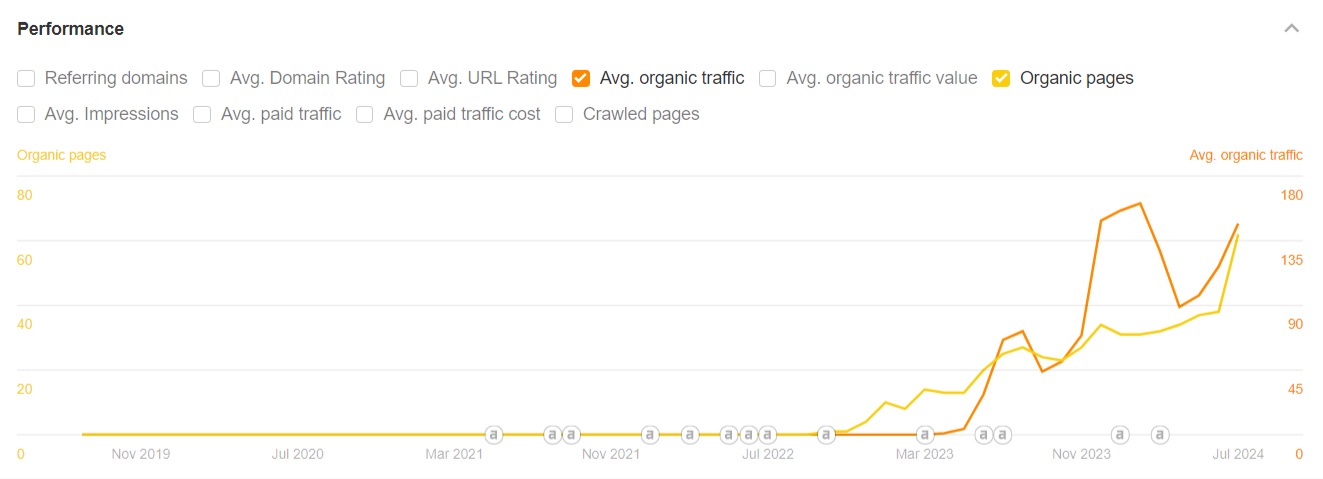Click the annotation marker directly above Jul 2022
The height and width of the screenshot is (479, 1323).
coord(767,435)
